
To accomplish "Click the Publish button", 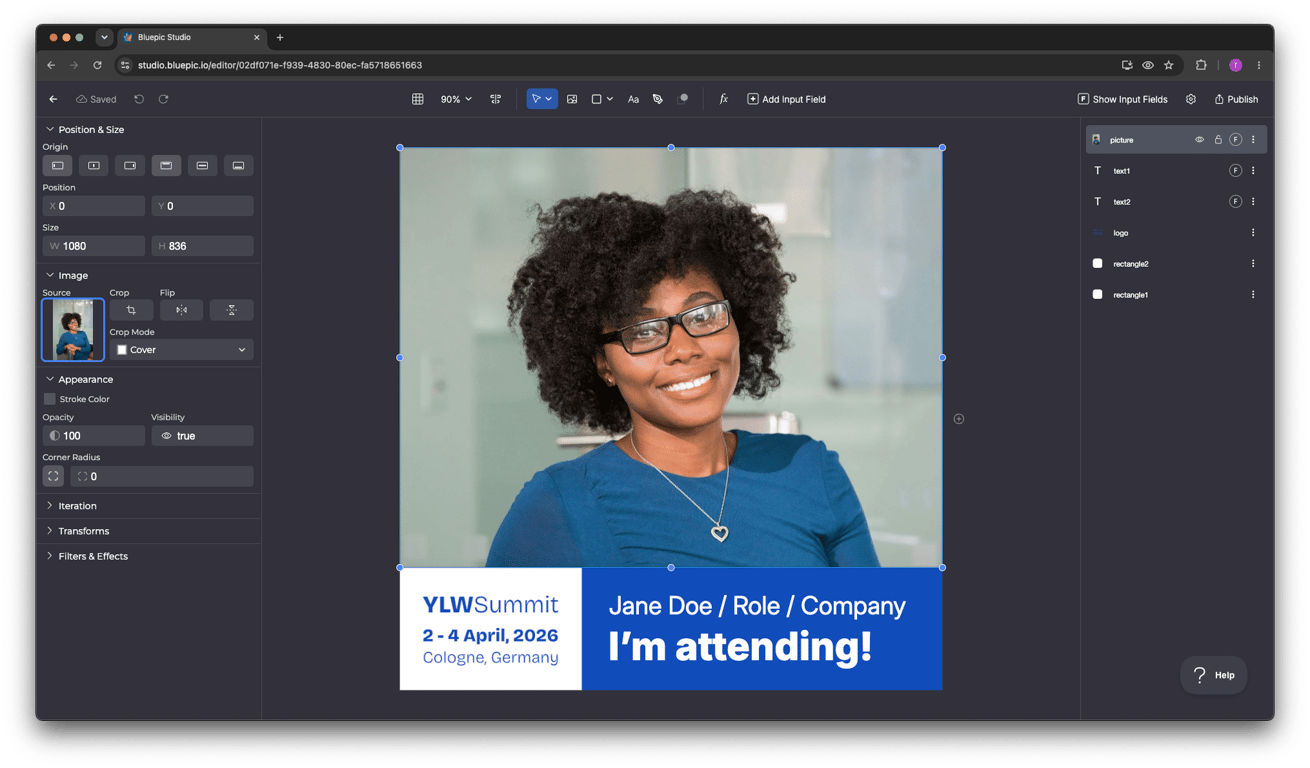I will pos(1236,99).
